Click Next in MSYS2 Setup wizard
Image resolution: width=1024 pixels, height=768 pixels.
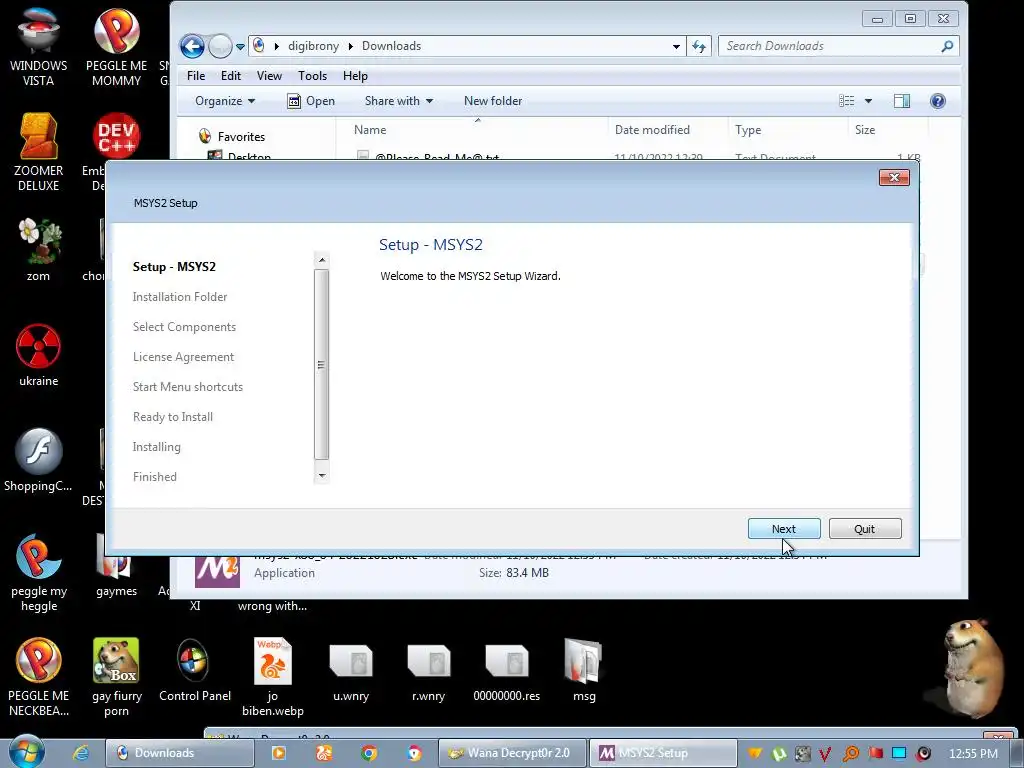click(784, 529)
